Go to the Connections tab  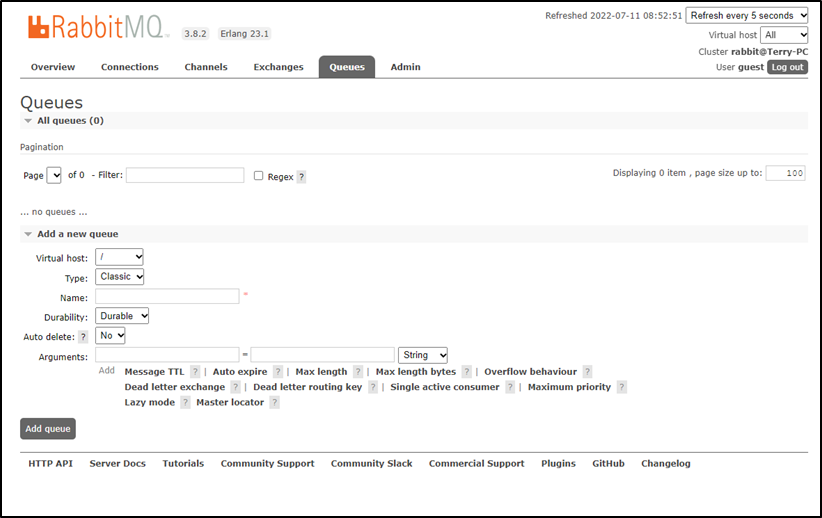coord(129,67)
